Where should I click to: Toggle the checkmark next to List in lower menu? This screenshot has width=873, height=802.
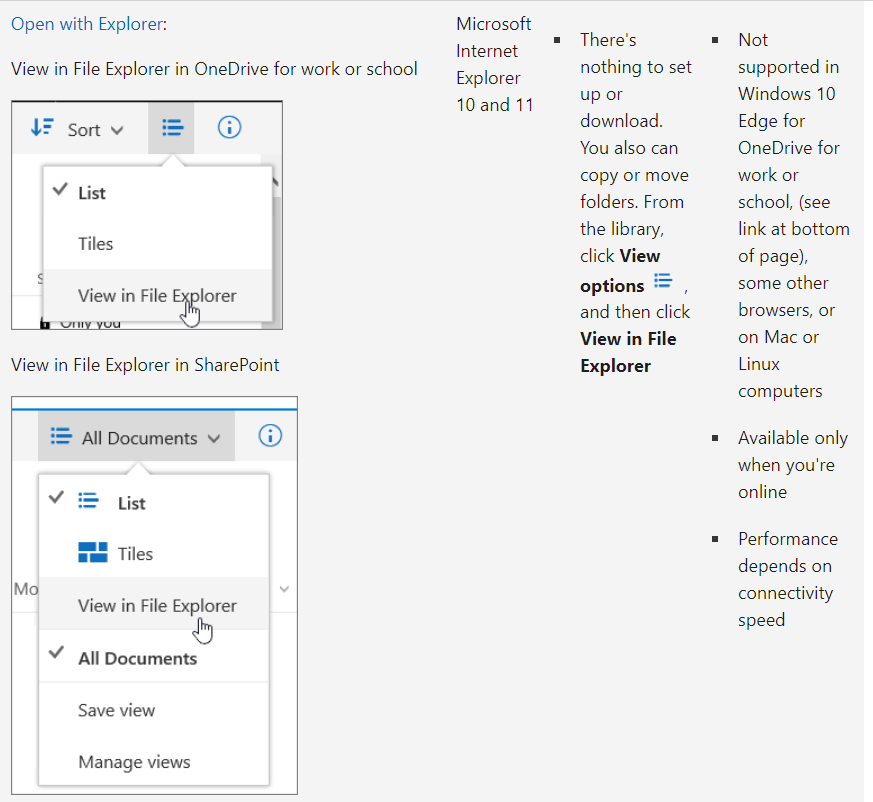(57, 497)
